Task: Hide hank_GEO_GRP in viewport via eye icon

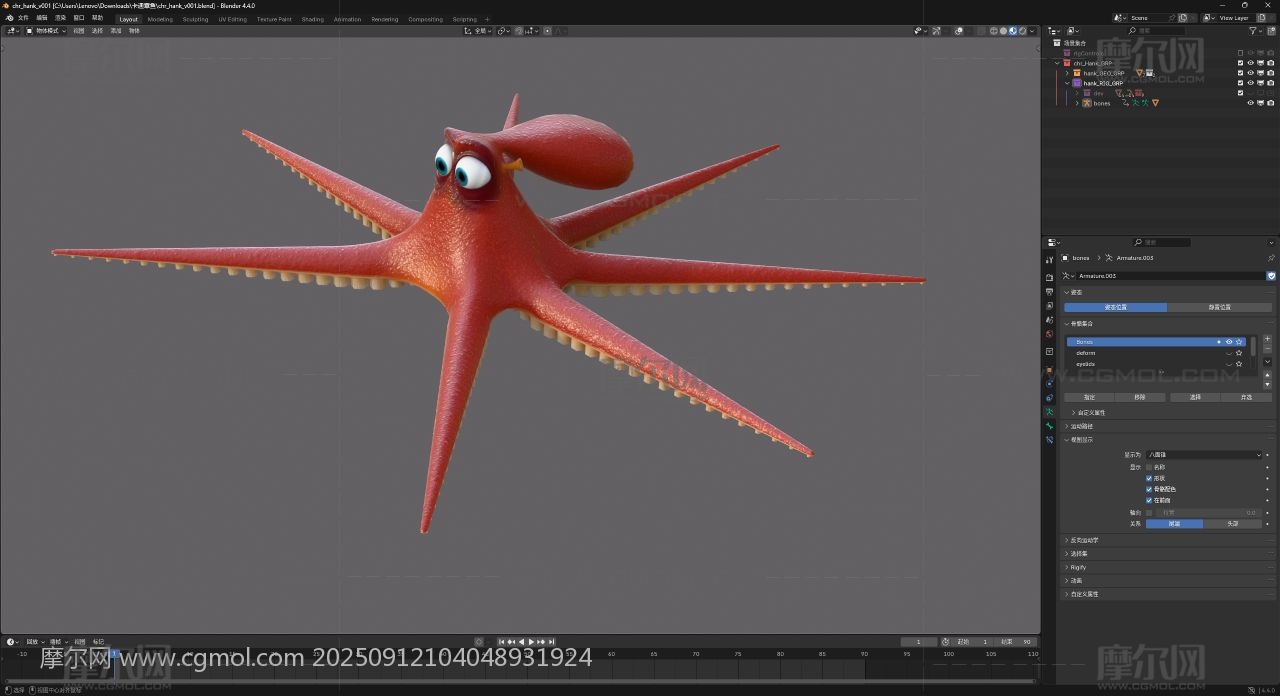Action: click(1250, 73)
